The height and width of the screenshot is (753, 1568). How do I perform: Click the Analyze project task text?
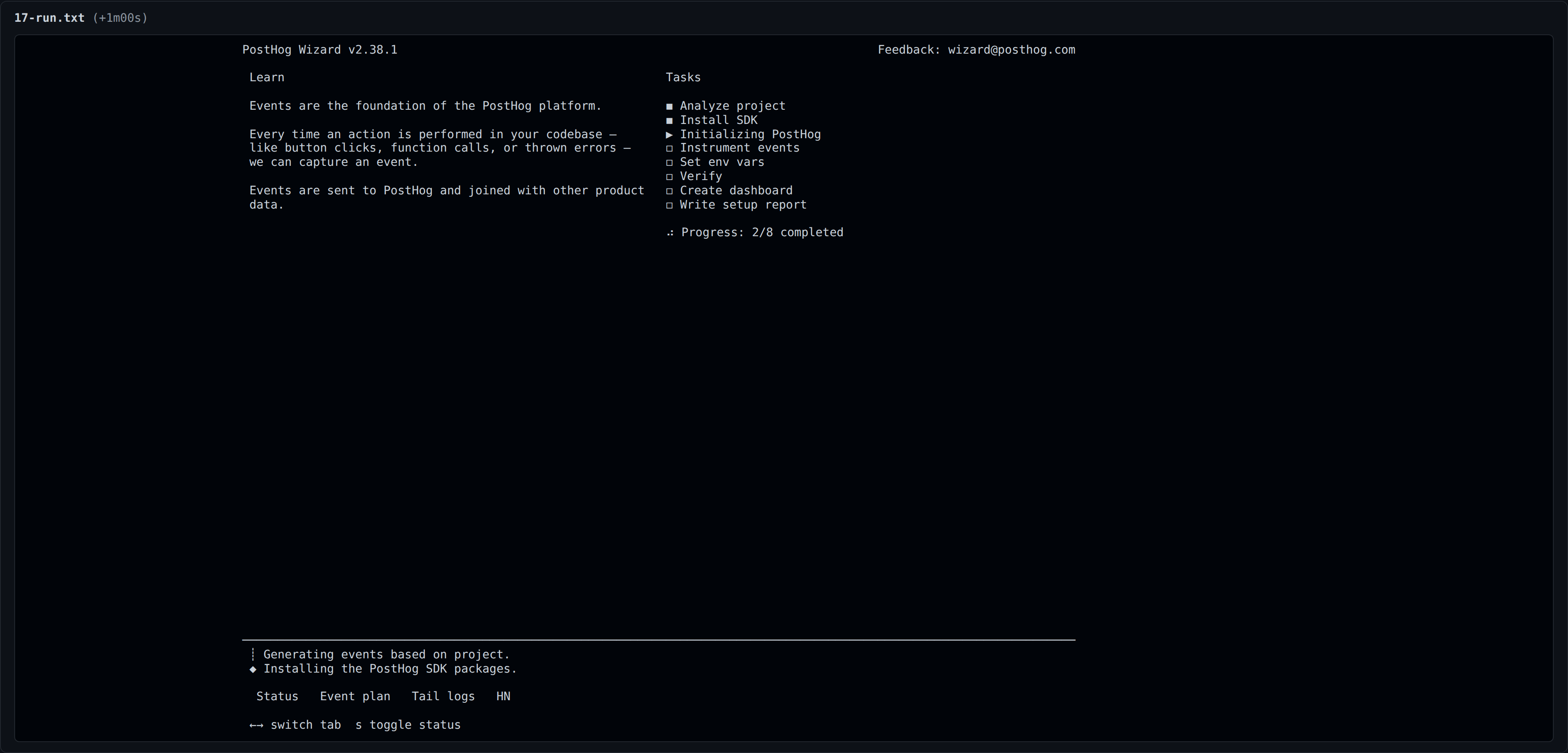732,106
